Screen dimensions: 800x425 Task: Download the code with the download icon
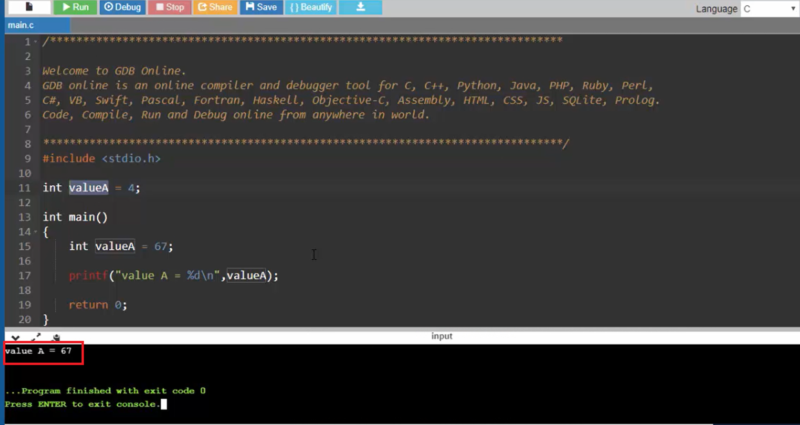[x=361, y=7]
